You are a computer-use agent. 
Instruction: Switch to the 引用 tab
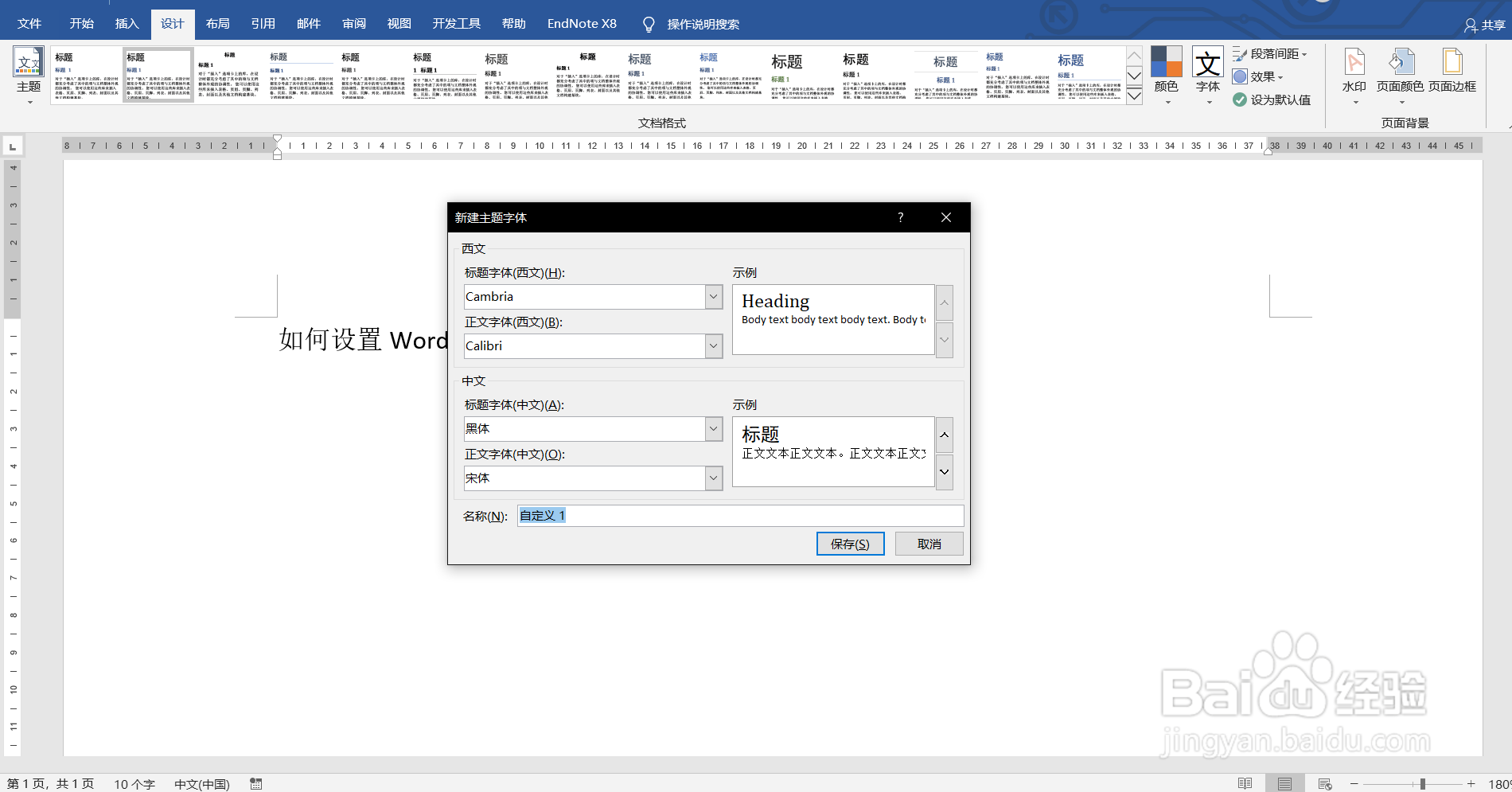tap(263, 24)
